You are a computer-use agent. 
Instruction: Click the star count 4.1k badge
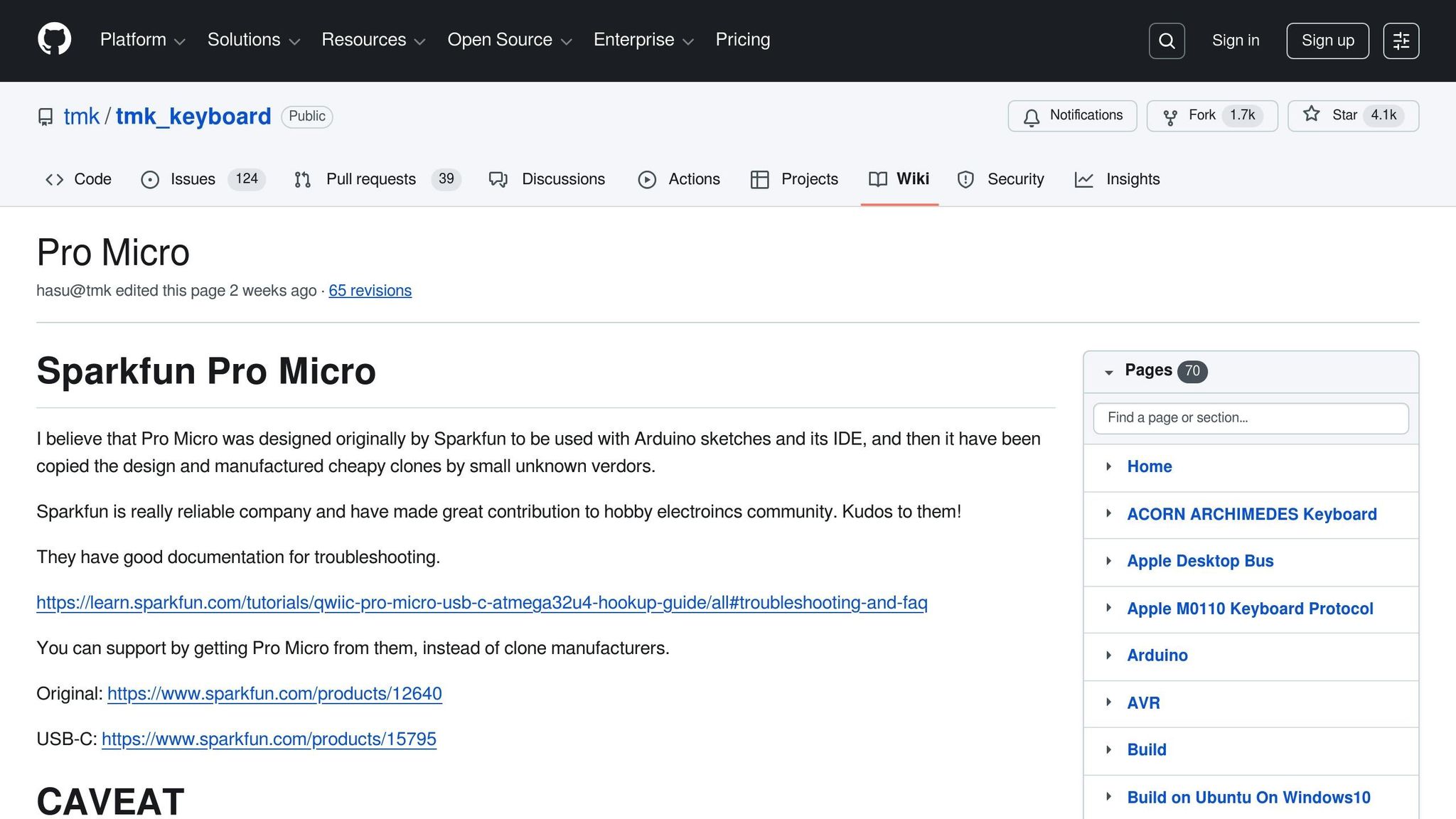click(x=1383, y=115)
